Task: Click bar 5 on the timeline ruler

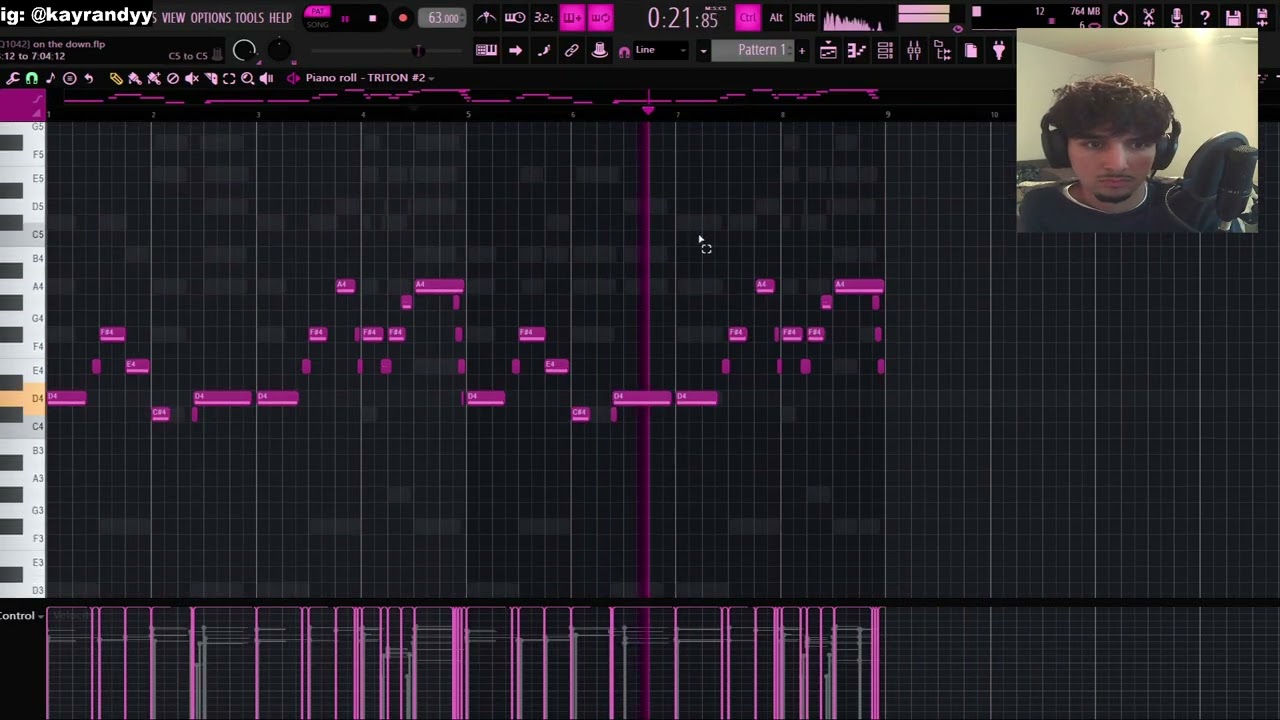Action: coord(468,115)
